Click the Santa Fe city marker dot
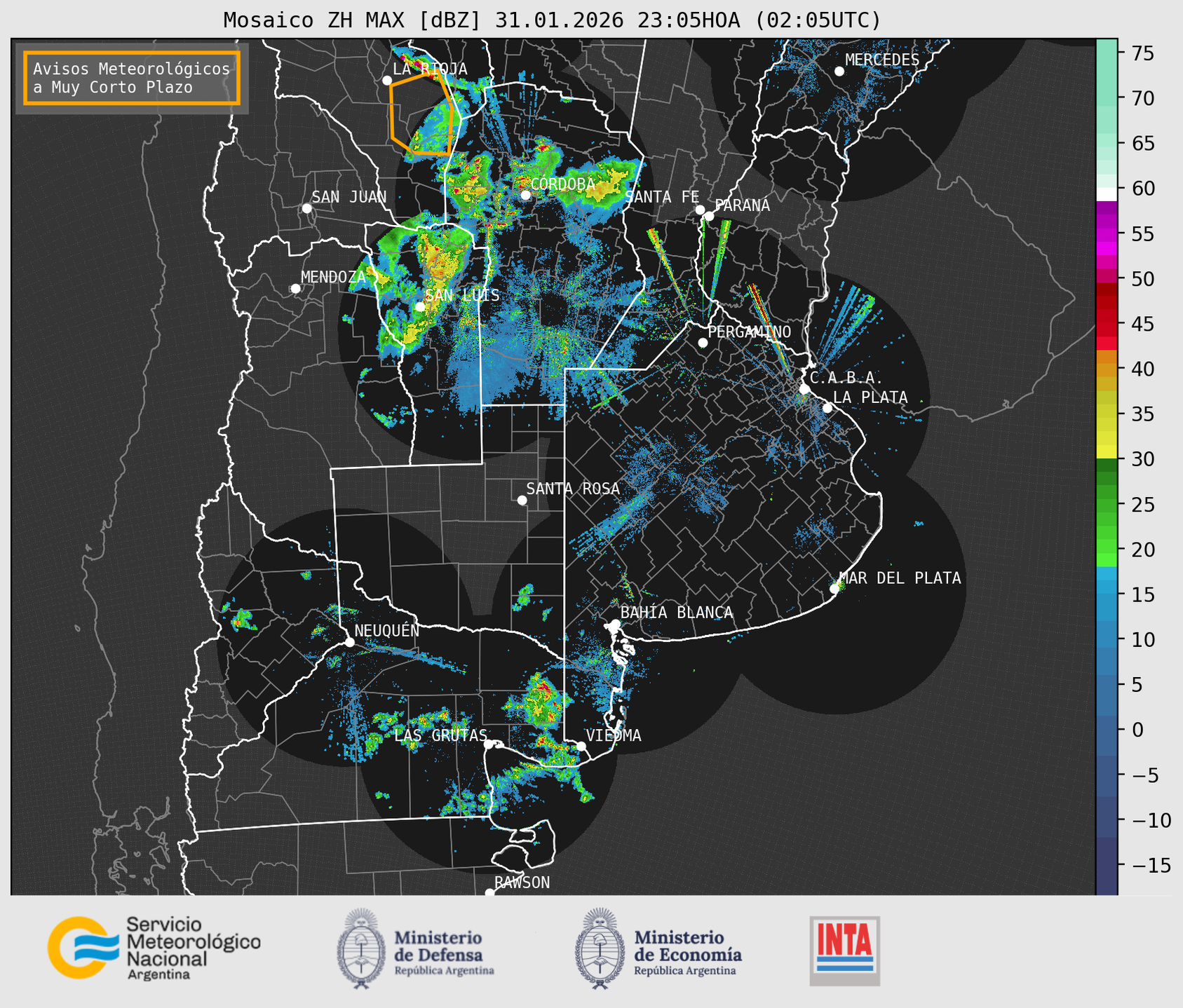Image resolution: width=1183 pixels, height=1008 pixels. (x=700, y=210)
